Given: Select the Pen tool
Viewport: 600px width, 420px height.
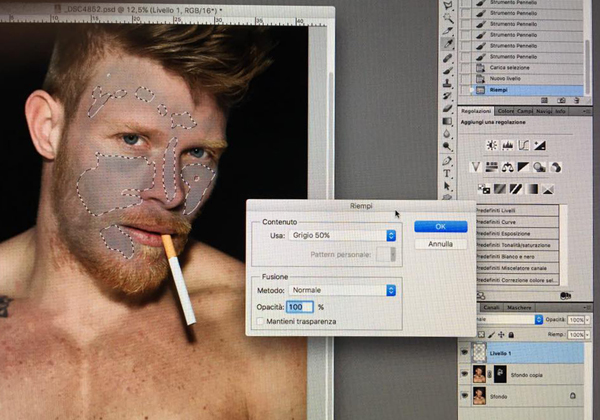Looking at the screenshot, I should click(447, 161).
